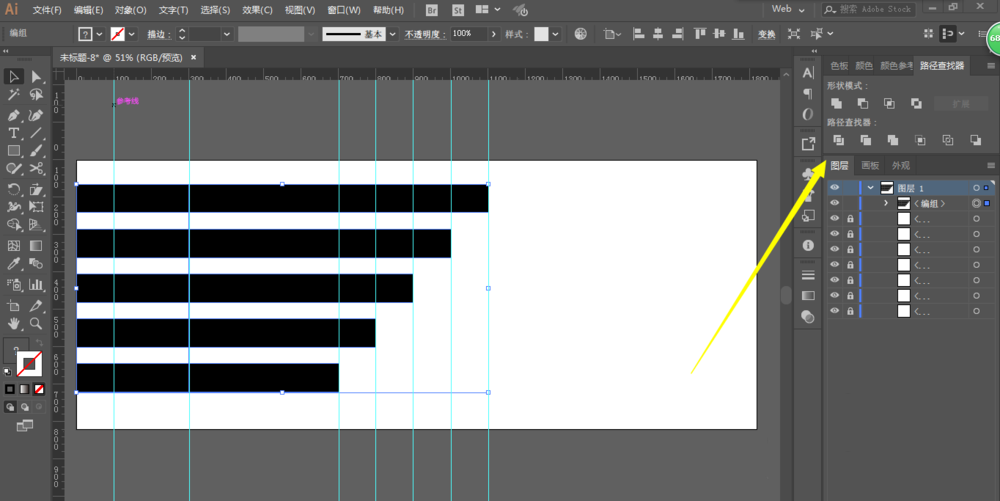Choose the Rectangle tool

pyautogui.click(x=13, y=151)
